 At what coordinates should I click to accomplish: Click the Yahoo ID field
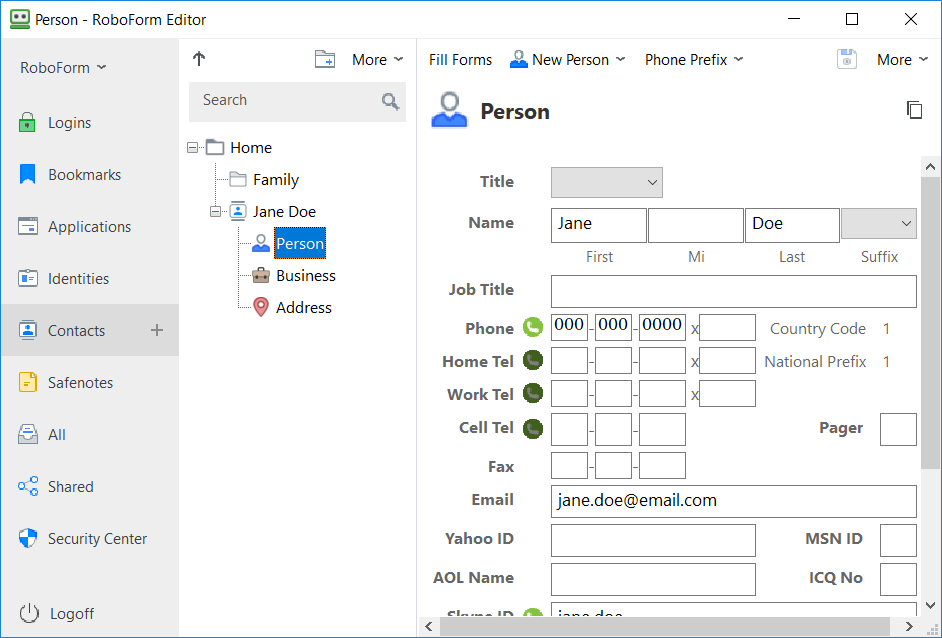tap(653, 540)
